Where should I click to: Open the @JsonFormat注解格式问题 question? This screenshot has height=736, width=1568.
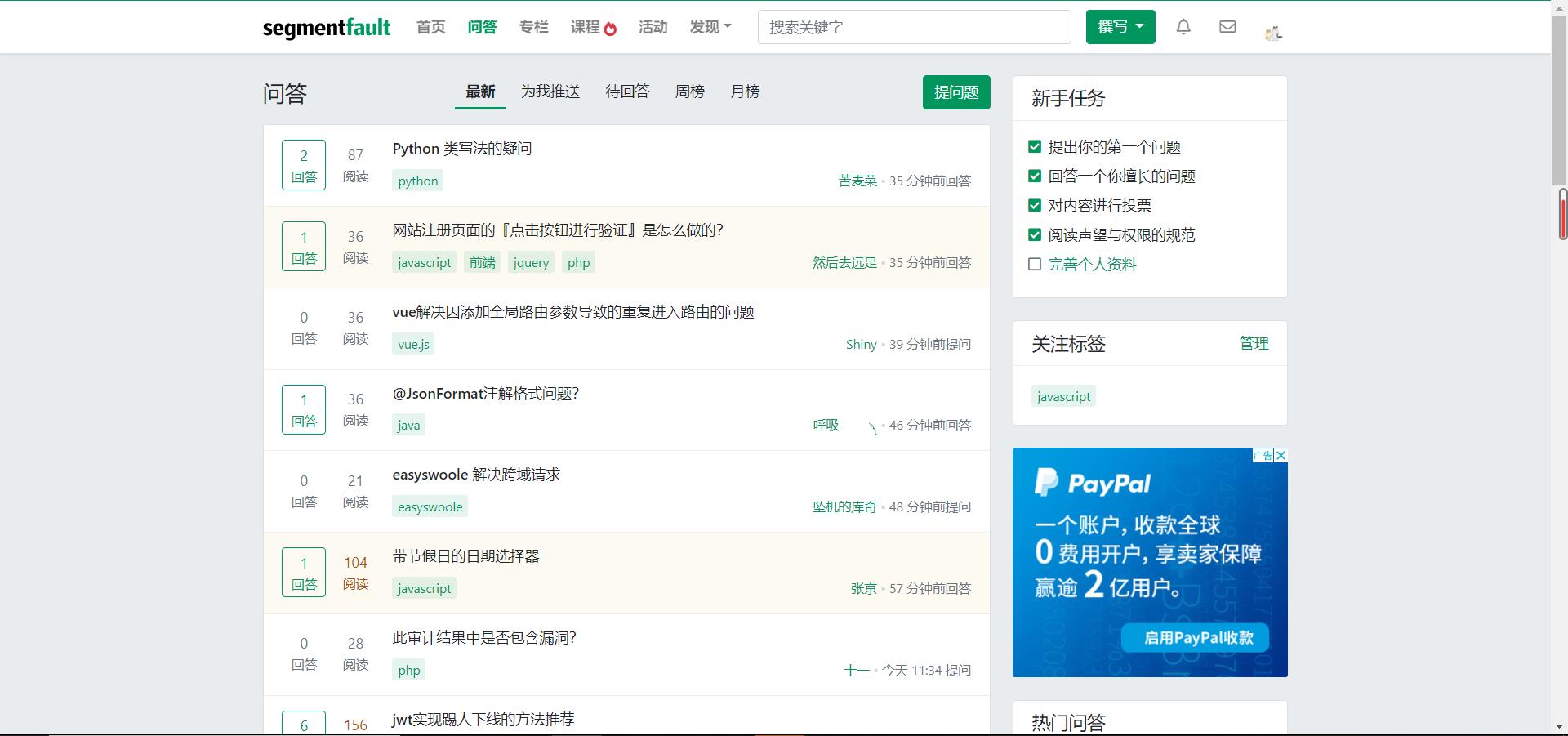486,394
